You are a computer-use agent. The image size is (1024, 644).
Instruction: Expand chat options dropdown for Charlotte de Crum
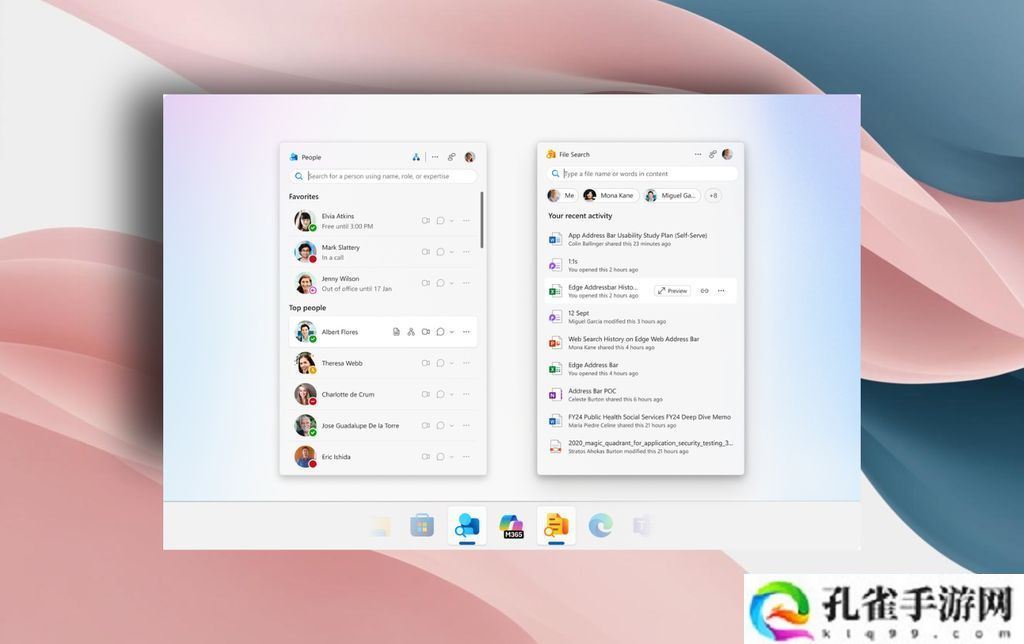451,394
